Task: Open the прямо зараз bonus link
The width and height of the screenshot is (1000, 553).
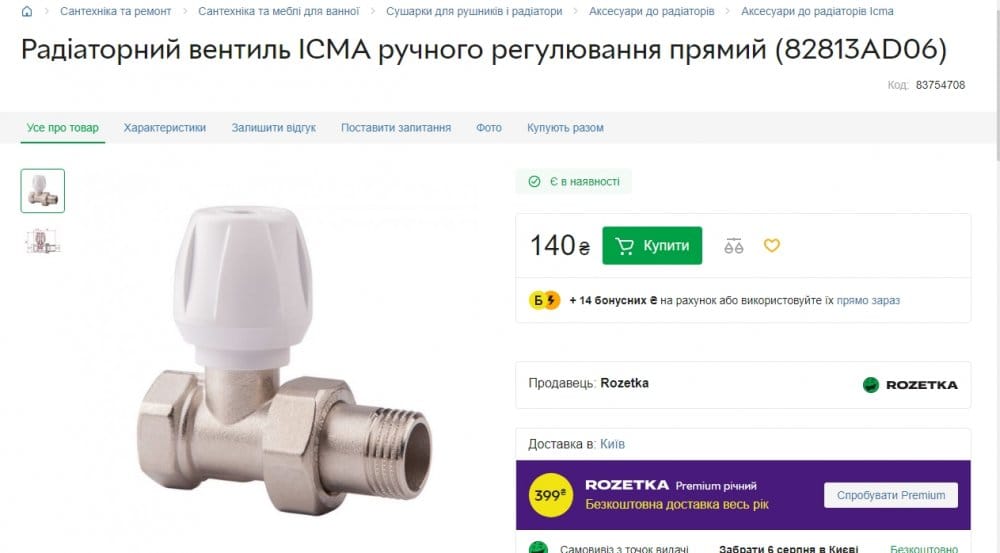Action: pos(868,300)
